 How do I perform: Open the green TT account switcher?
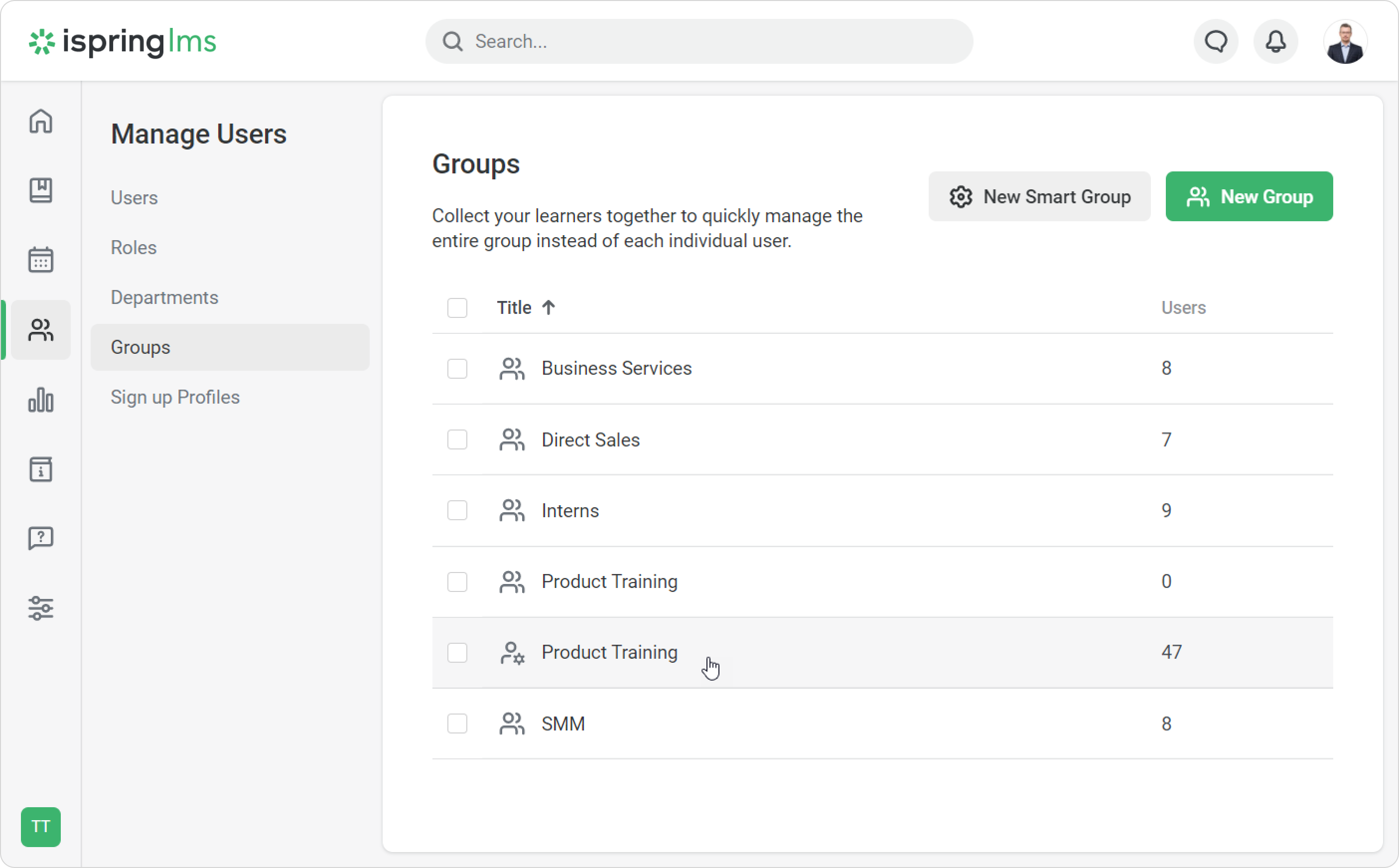click(41, 827)
